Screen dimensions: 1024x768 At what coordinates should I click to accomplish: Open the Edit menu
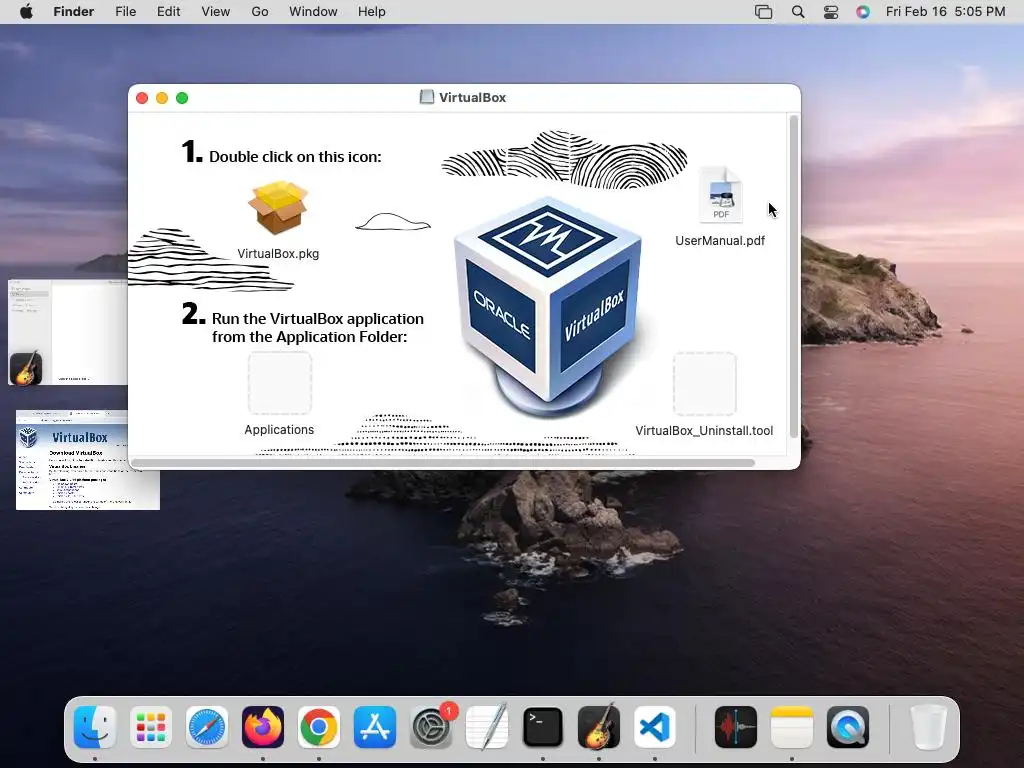point(168,12)
